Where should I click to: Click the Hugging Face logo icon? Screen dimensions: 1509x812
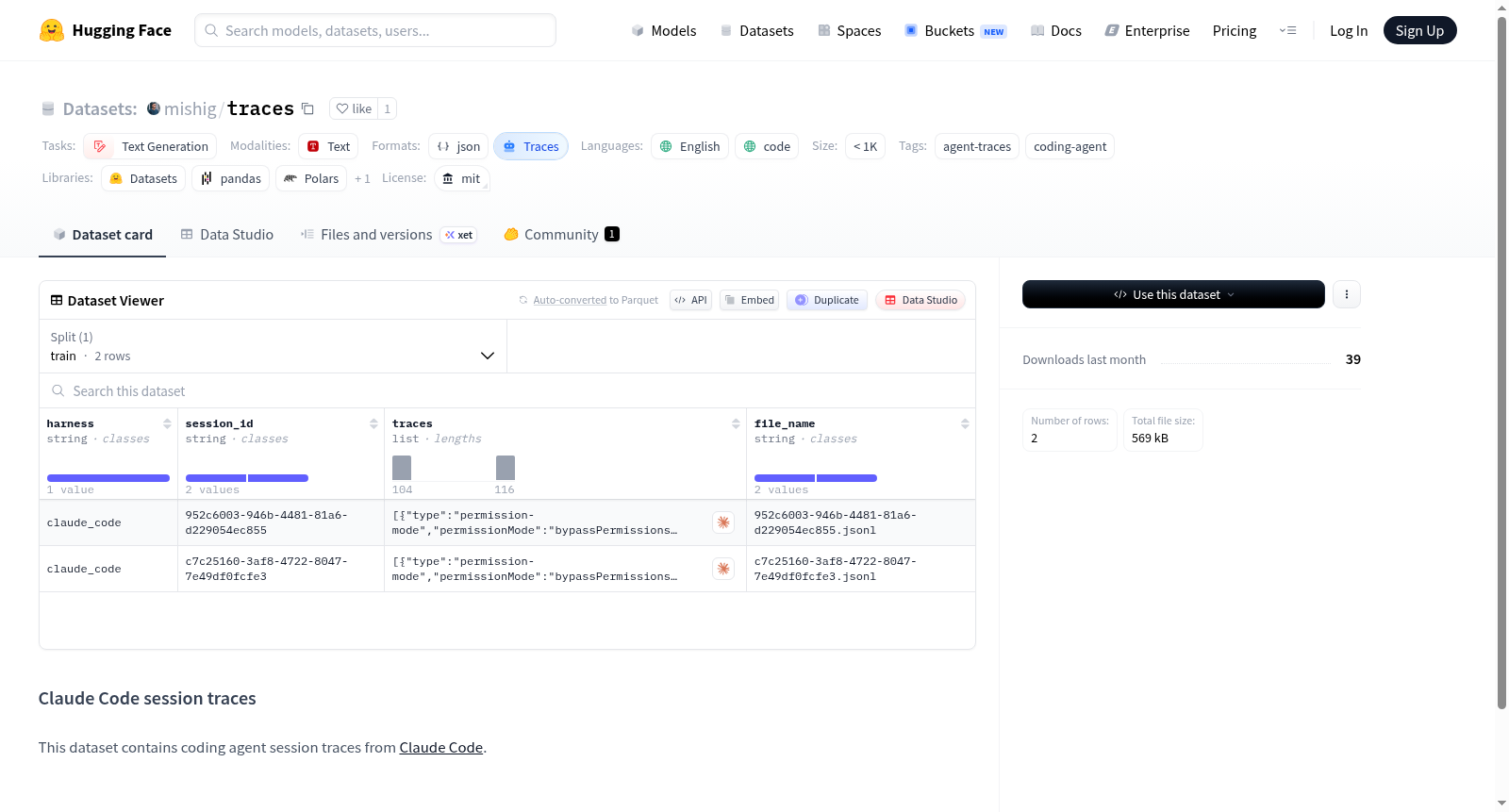(52, 30)
